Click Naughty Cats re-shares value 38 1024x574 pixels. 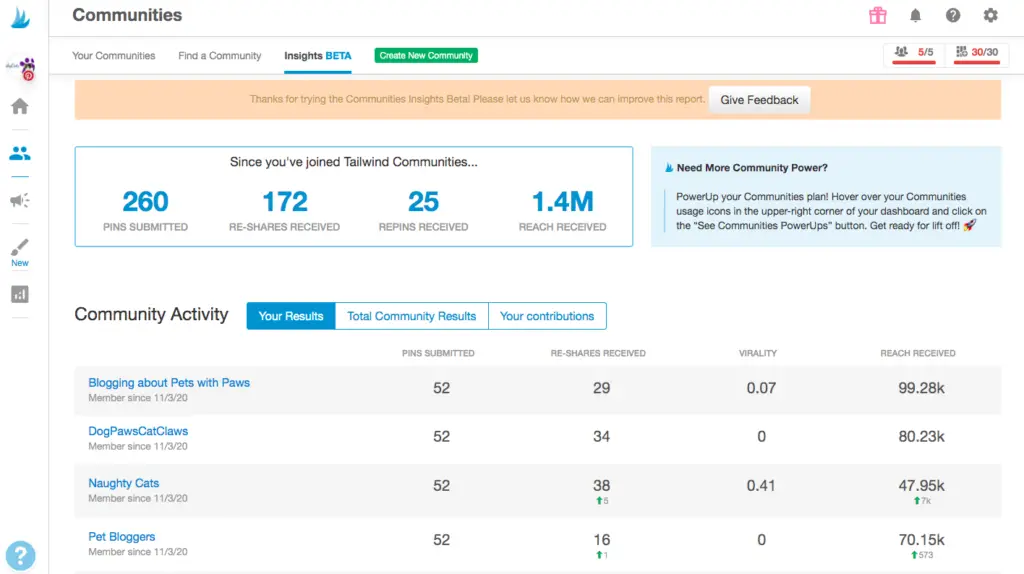[601, 486]
